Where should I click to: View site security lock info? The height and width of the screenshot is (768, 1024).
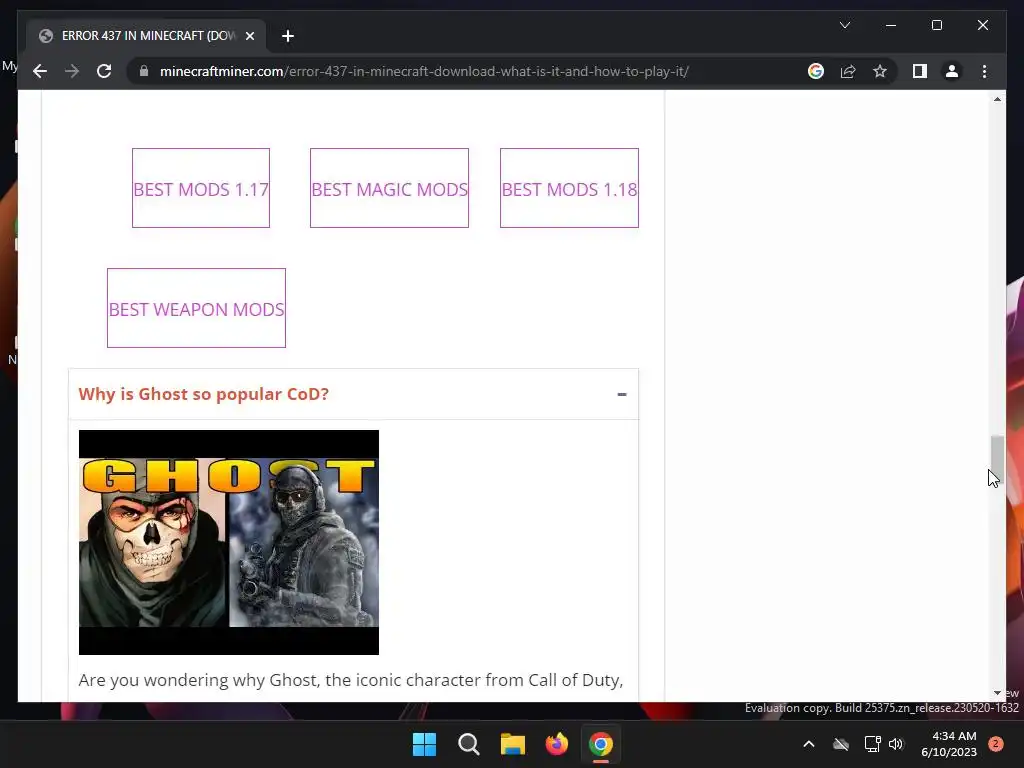pos(144,71)
